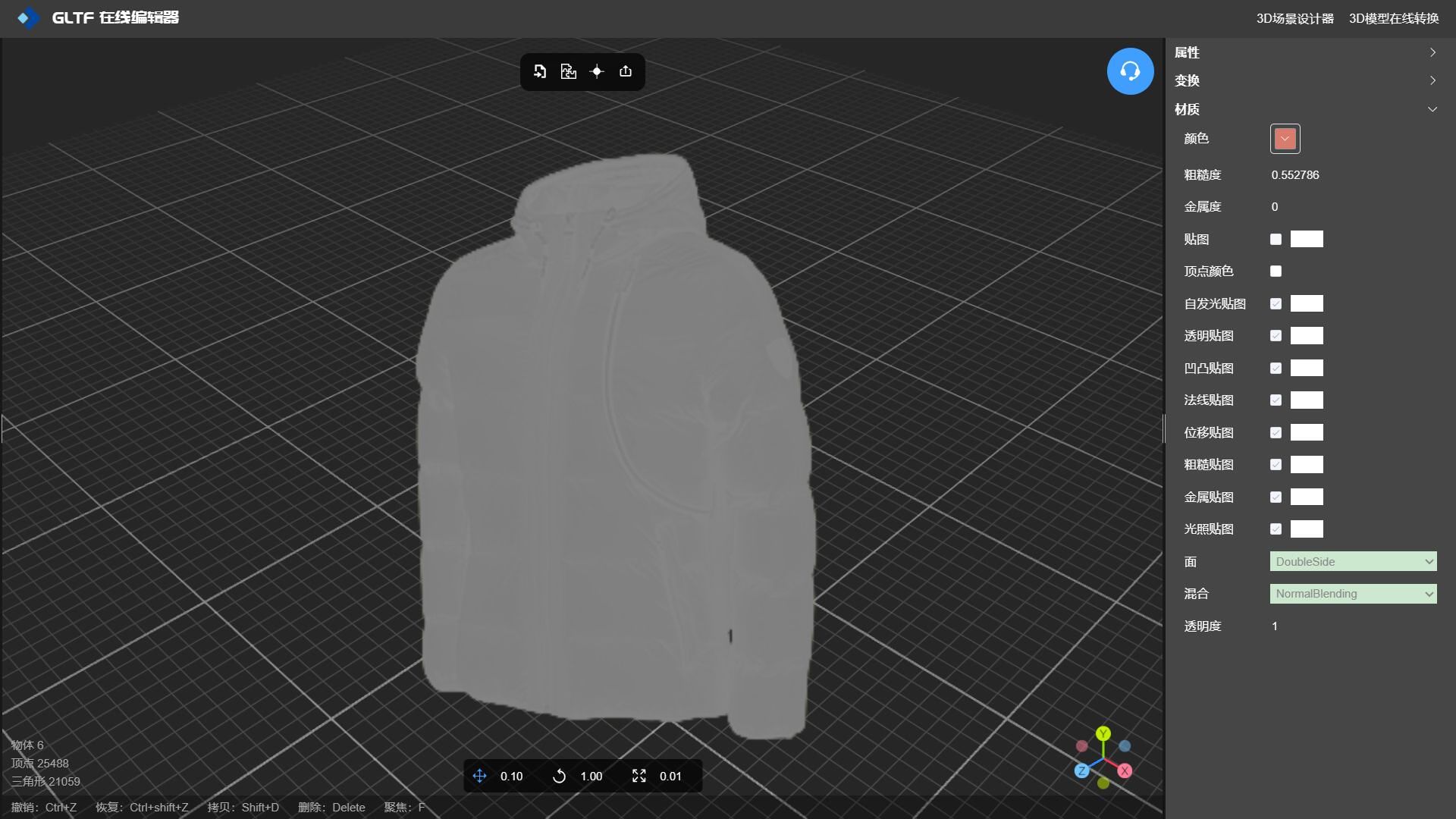Viewport: 1456px width, 819px height.
Task: Open the headset customer support button
Action: click(x=1130, y=71)
